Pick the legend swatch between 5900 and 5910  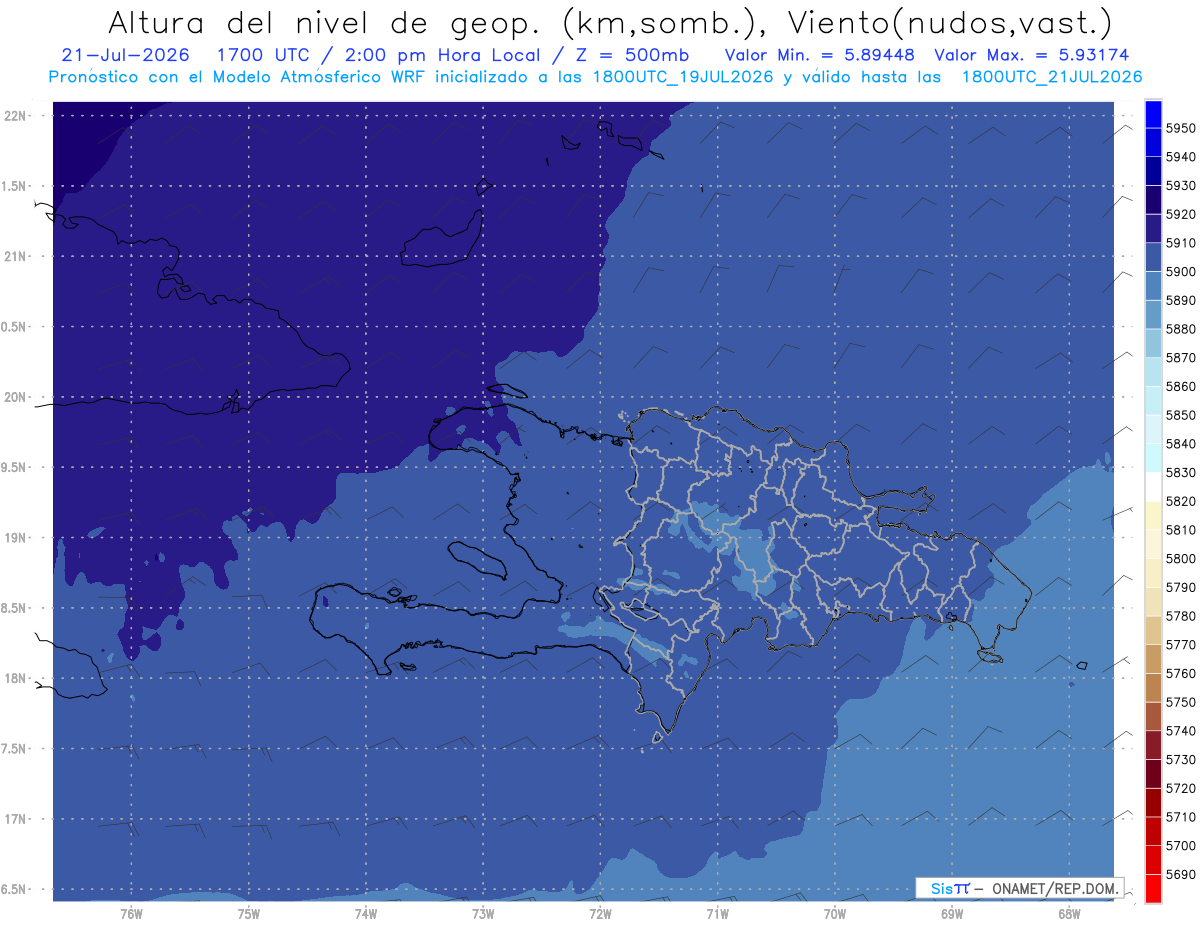click(x=1153, y=257)
